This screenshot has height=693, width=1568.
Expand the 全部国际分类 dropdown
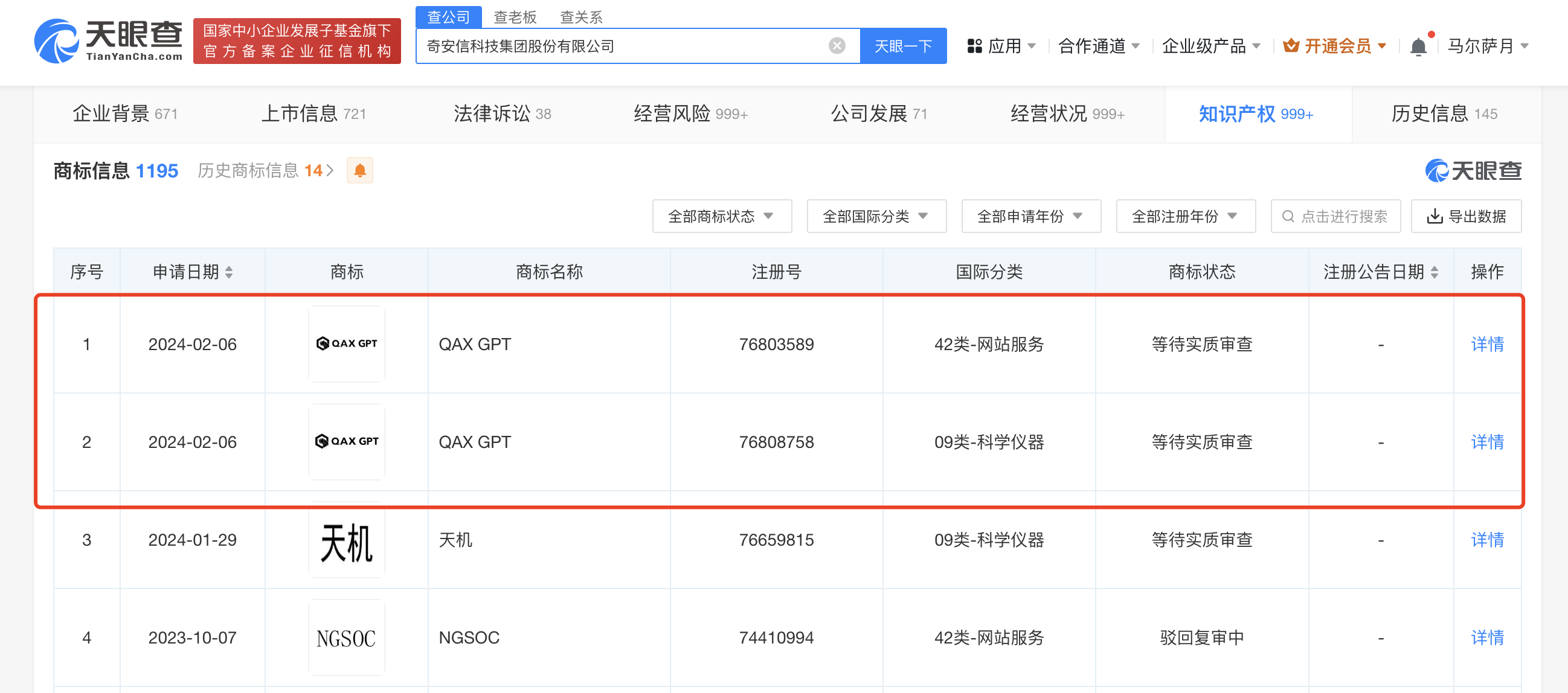click(876, 217)
